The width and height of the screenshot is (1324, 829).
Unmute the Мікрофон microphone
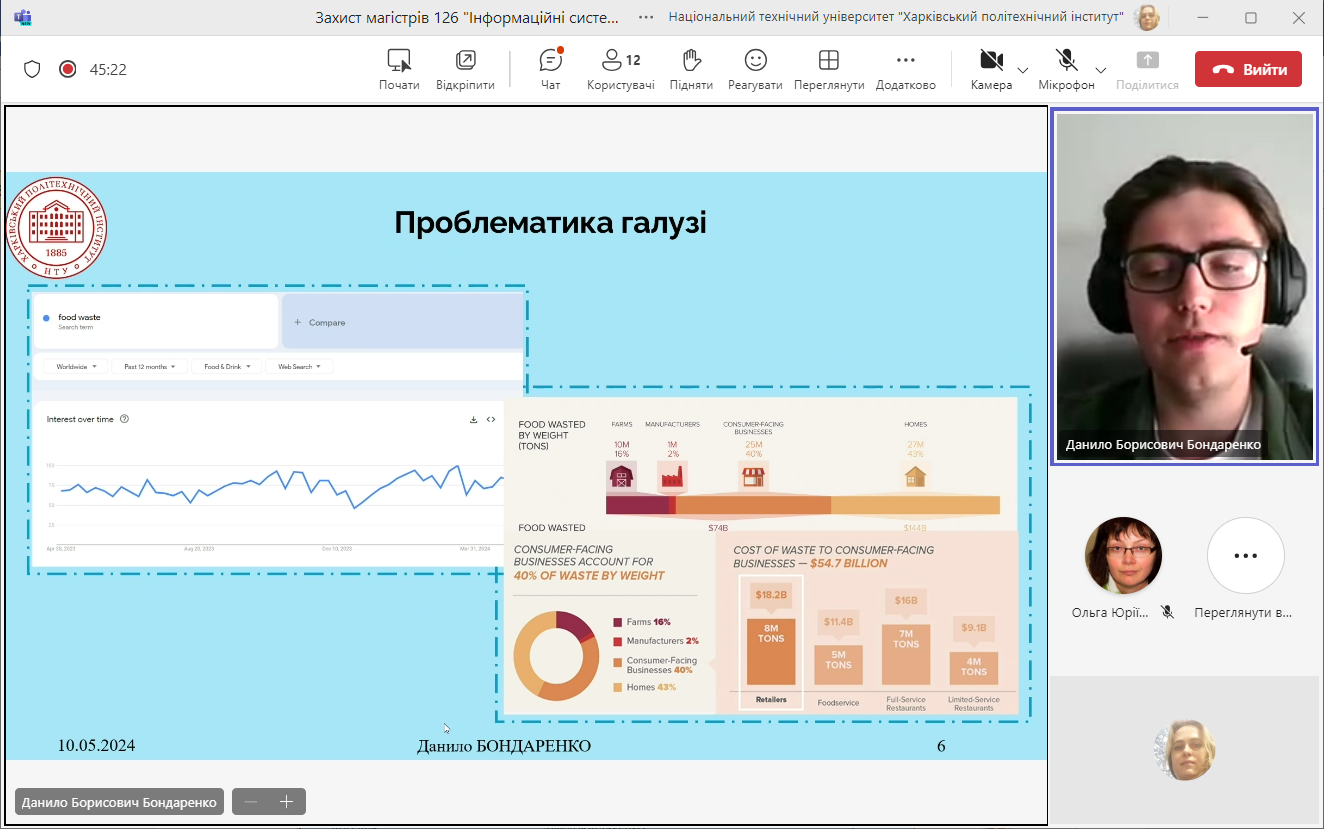point(1066,69)
